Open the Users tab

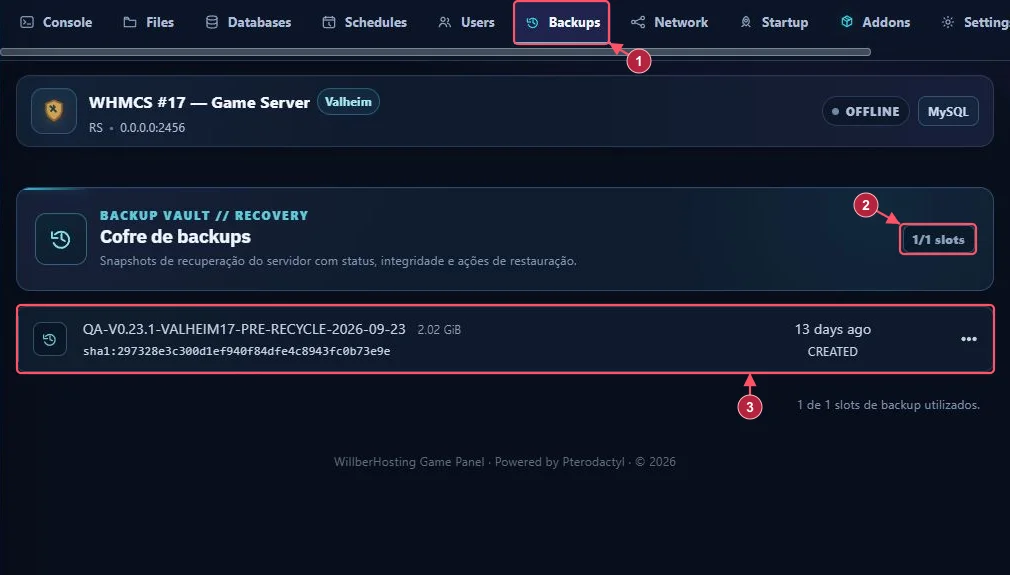click(x=466, y=23)
